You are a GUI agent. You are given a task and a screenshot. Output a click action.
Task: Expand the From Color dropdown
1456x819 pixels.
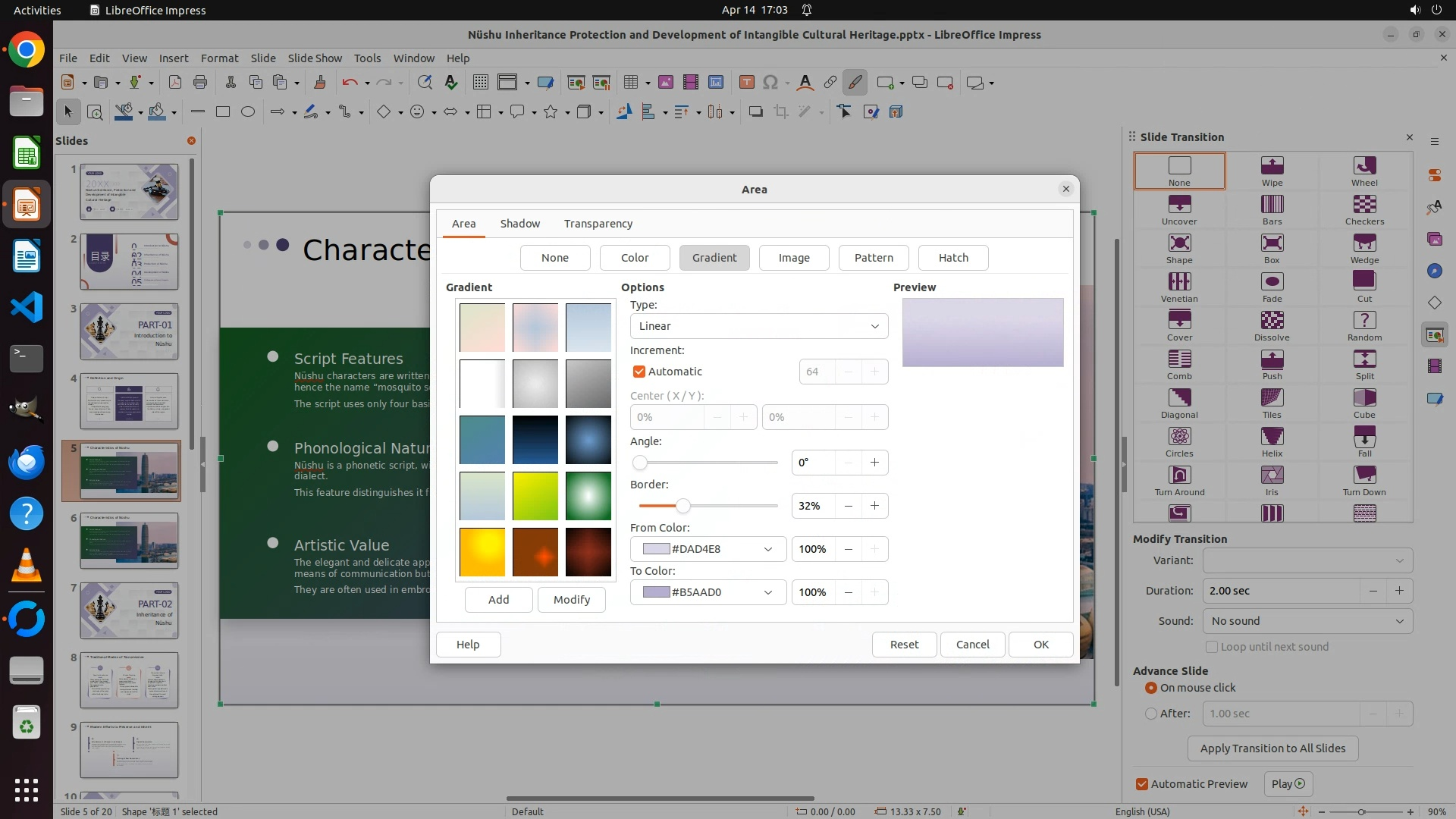tap(708, 549)
